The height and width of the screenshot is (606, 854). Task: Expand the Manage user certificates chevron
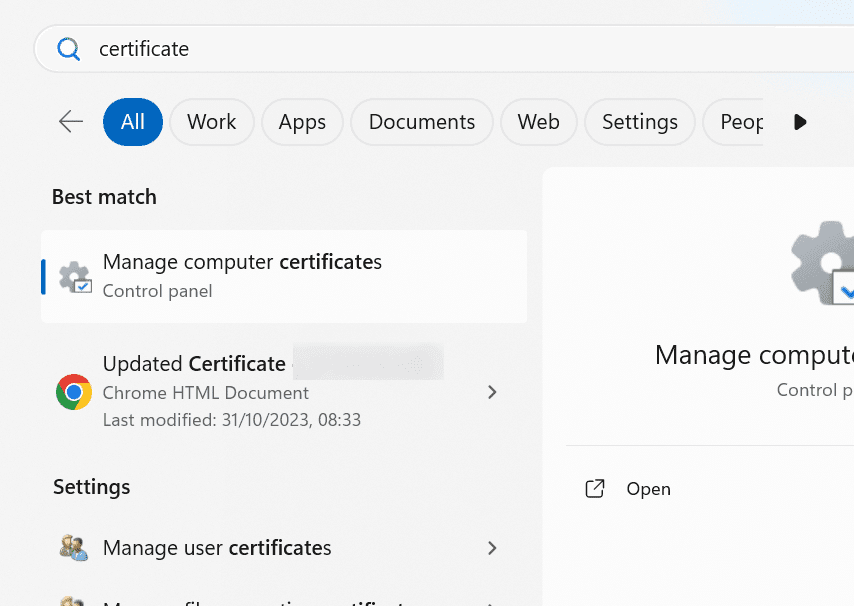click(492, 548)
